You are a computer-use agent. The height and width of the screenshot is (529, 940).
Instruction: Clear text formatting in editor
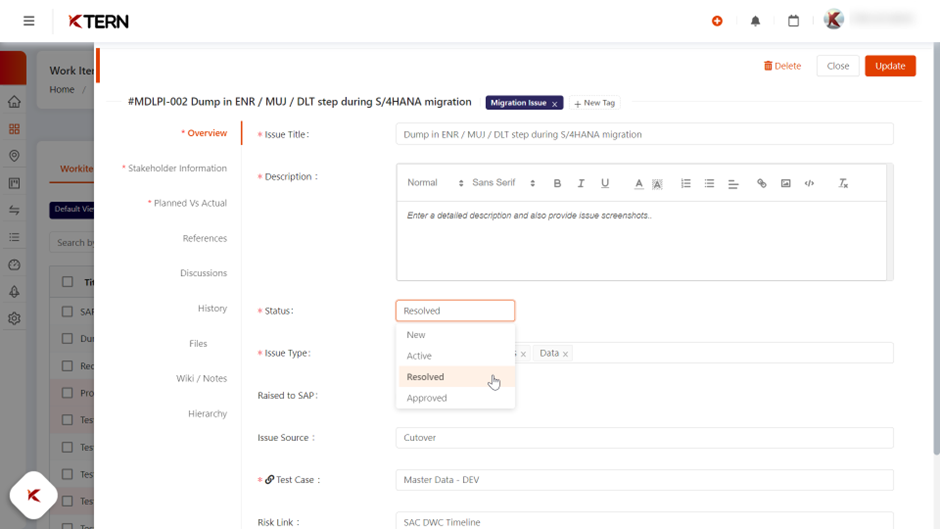843,184
